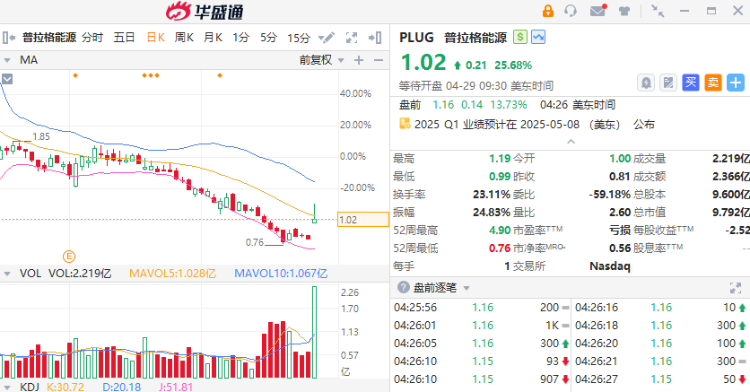
Task: Click the Nasdaq exchange value
Action: [x=610, y=266]
